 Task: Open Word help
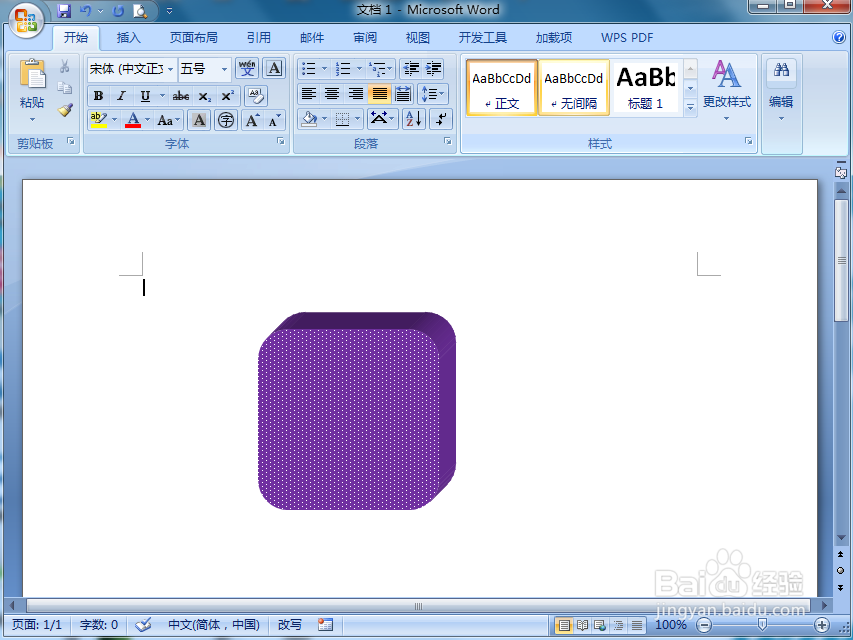pos(838,37)
